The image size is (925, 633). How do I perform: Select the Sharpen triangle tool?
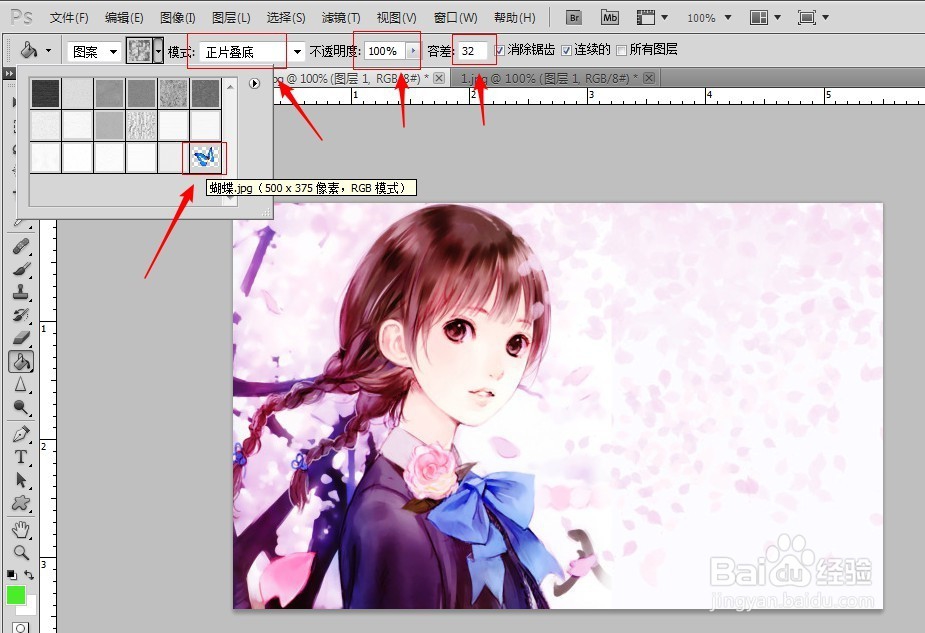21,385
